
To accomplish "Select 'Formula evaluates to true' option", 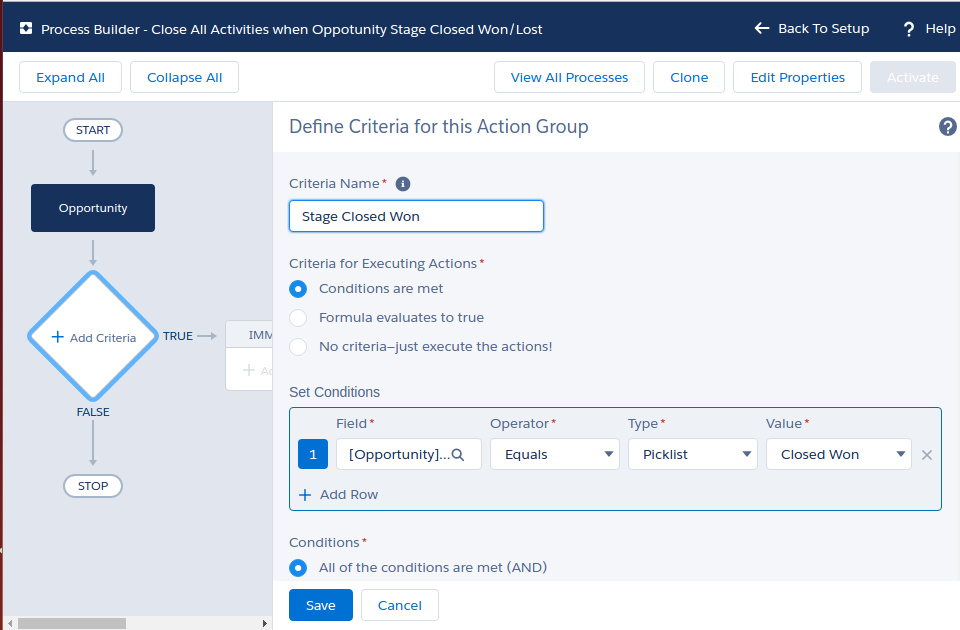I will click(298, 318).
